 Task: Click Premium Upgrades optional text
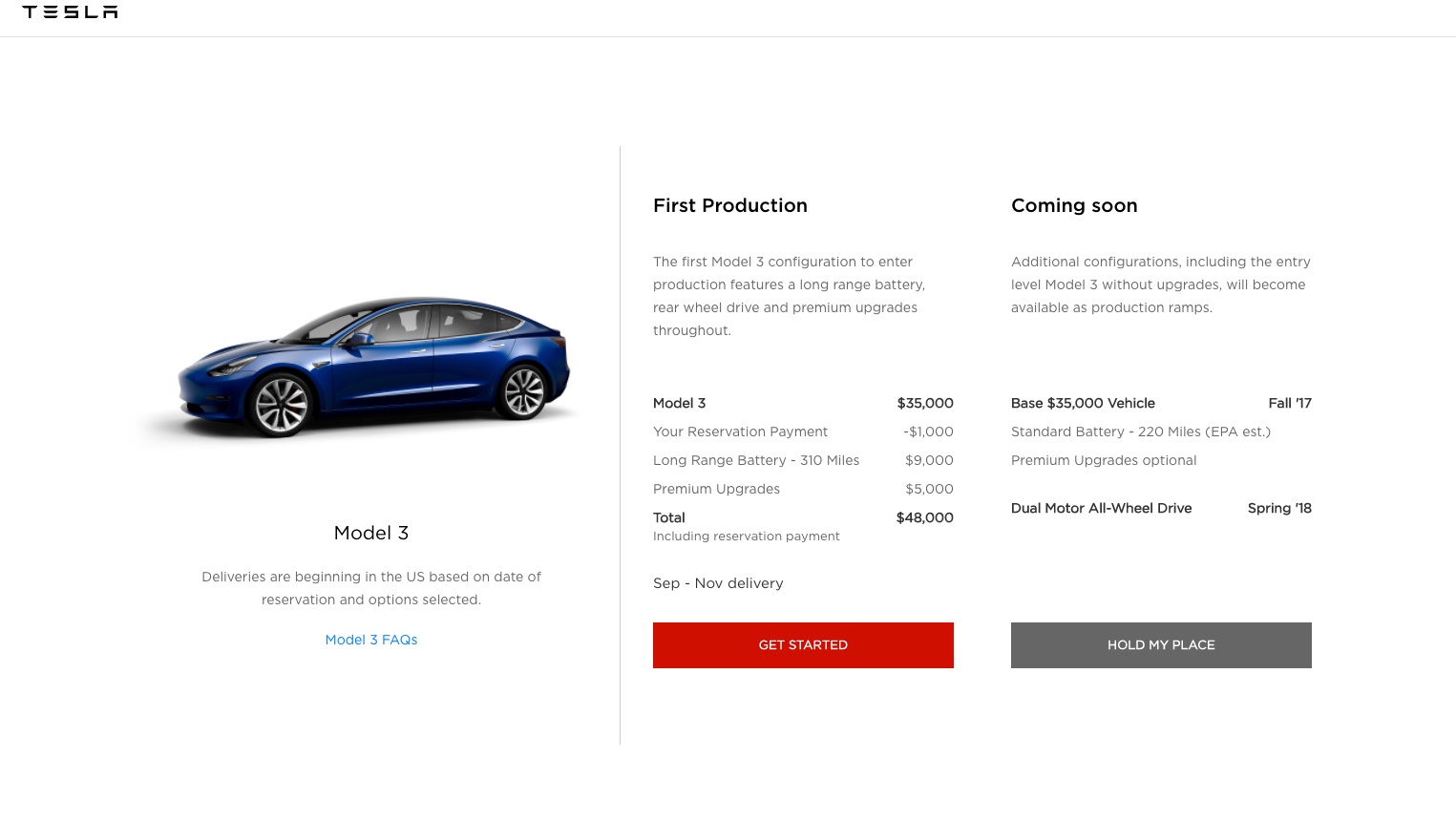point(1103,460)
